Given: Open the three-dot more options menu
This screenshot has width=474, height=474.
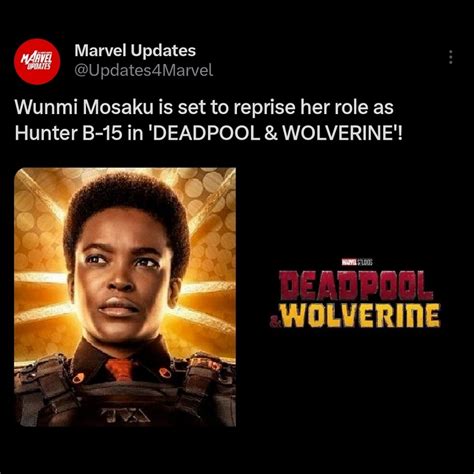Looking at the screenshot, I should point(451,57).
